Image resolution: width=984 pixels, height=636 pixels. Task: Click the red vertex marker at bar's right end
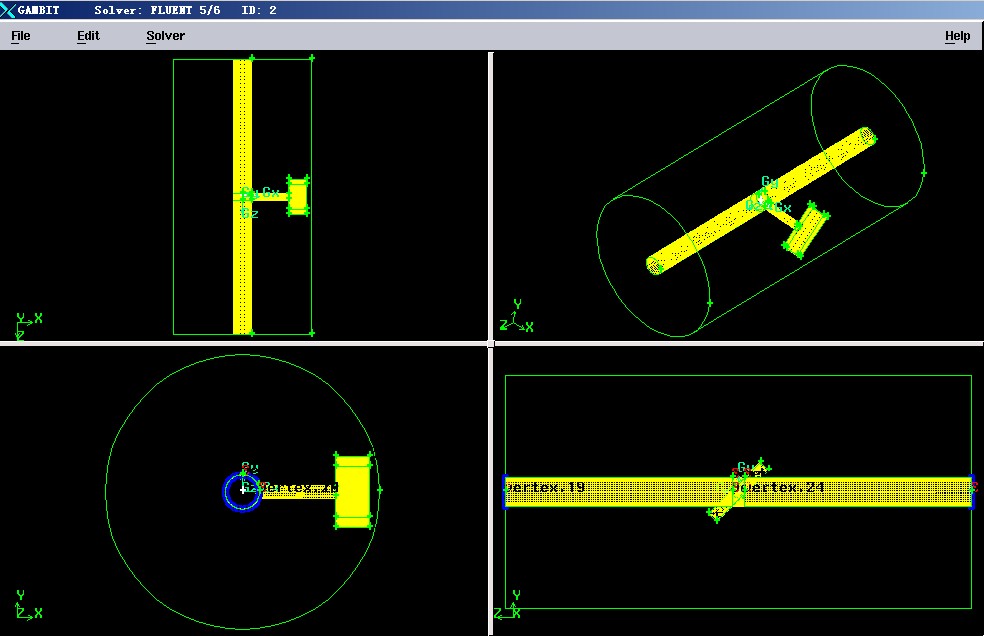(x=972, y=487)
